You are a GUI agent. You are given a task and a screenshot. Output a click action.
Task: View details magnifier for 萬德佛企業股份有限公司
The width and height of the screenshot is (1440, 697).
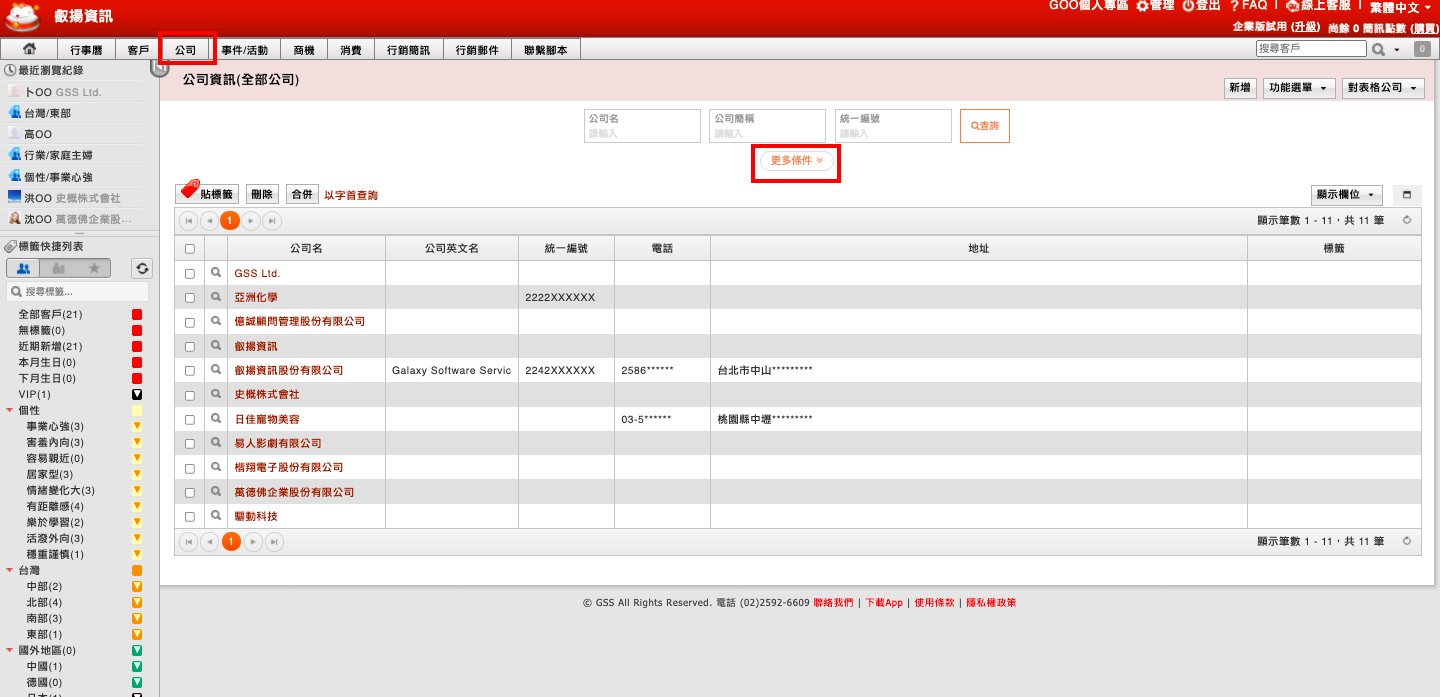click(215, 492)
